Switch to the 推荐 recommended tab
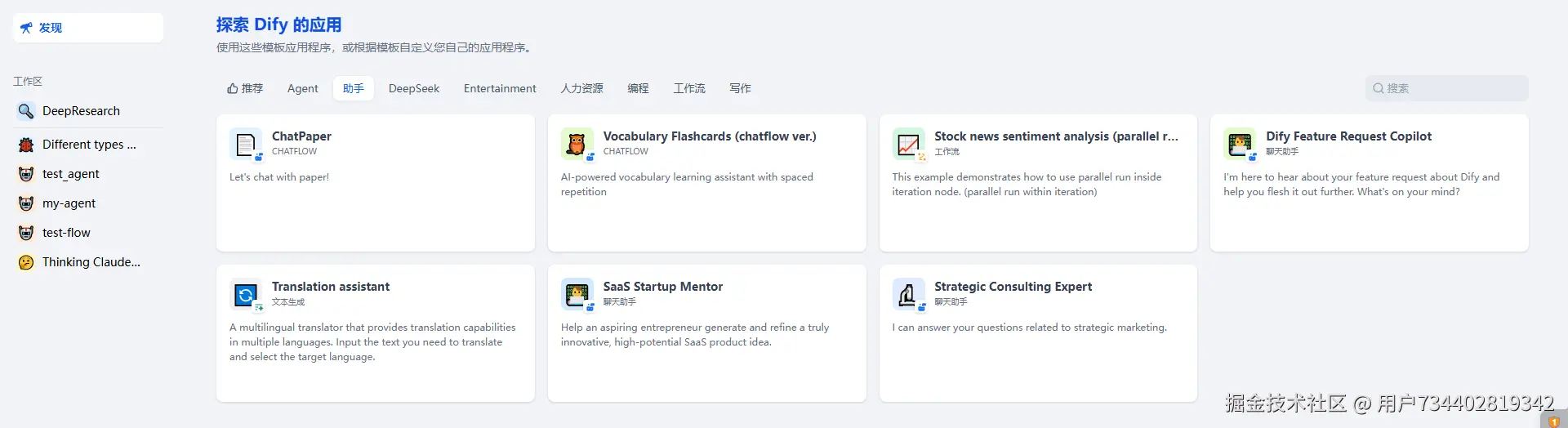The height and width of the screenshot is (428, 1568). pos(245,88)
